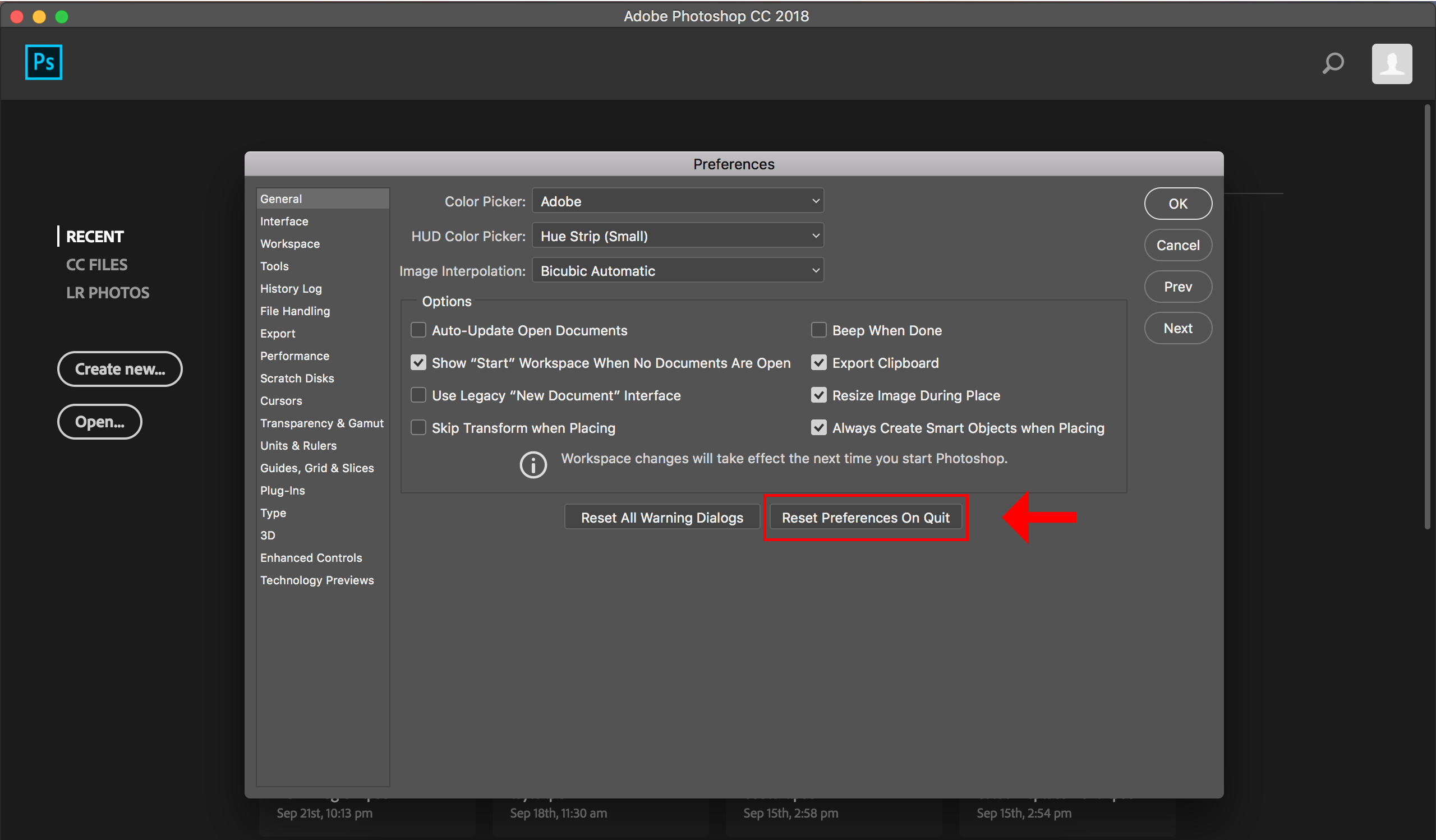
Task: Uncheck Show Start Workspace When No Documents Are Open
Action: tap(418, 362)
